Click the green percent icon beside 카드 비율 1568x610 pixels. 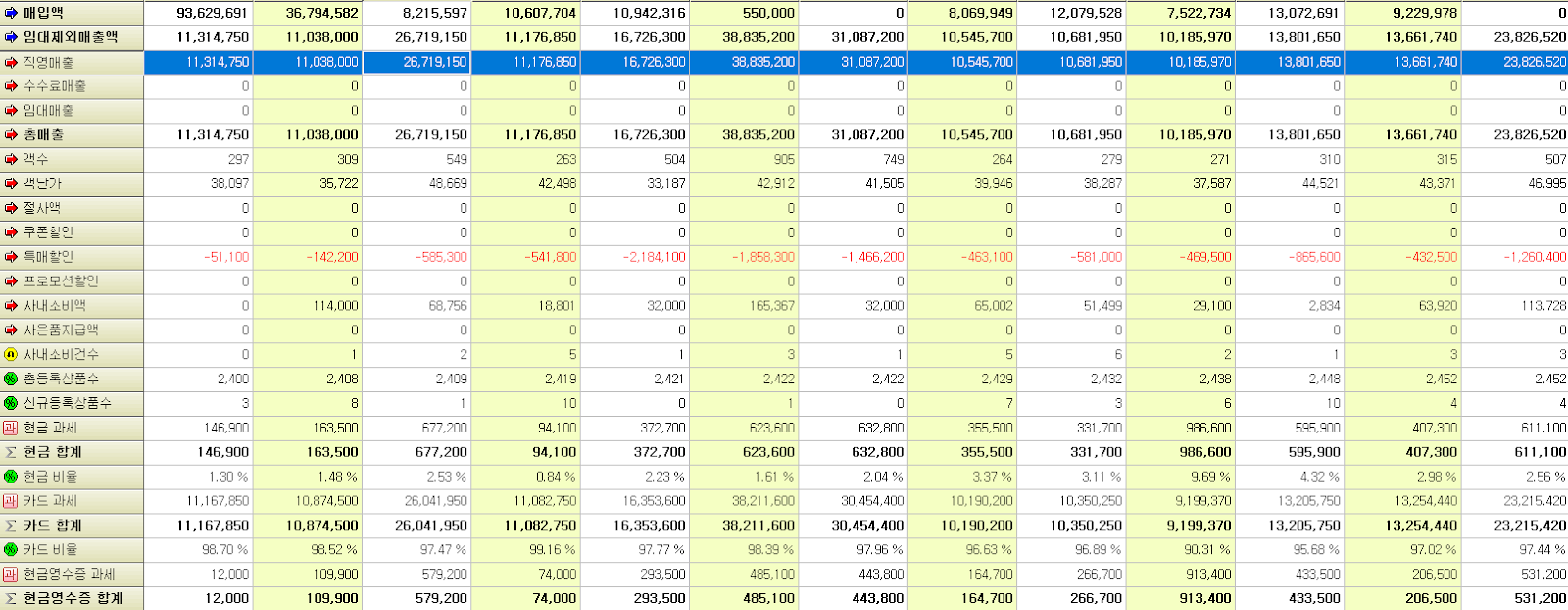click(x=11, y=549)
